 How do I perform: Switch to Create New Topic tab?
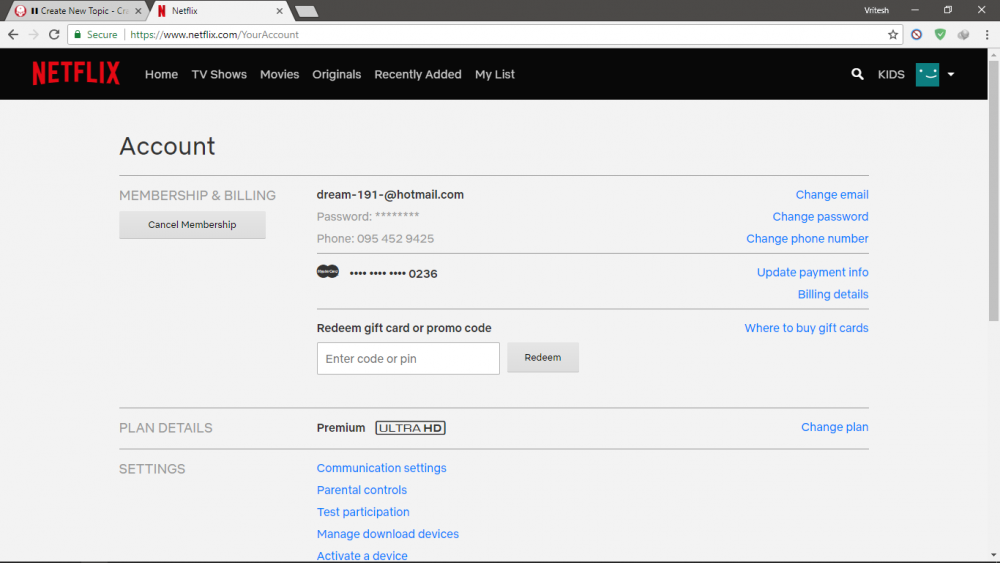tap(79, 11)
